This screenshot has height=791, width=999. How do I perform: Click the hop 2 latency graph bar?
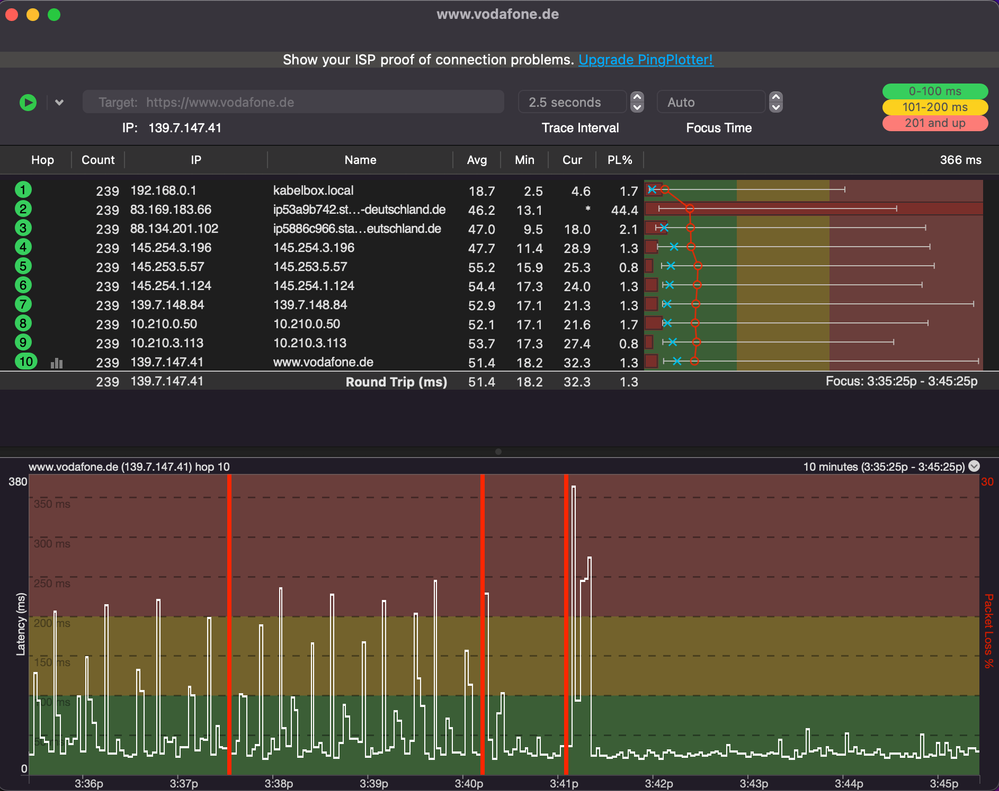point(814,209)
